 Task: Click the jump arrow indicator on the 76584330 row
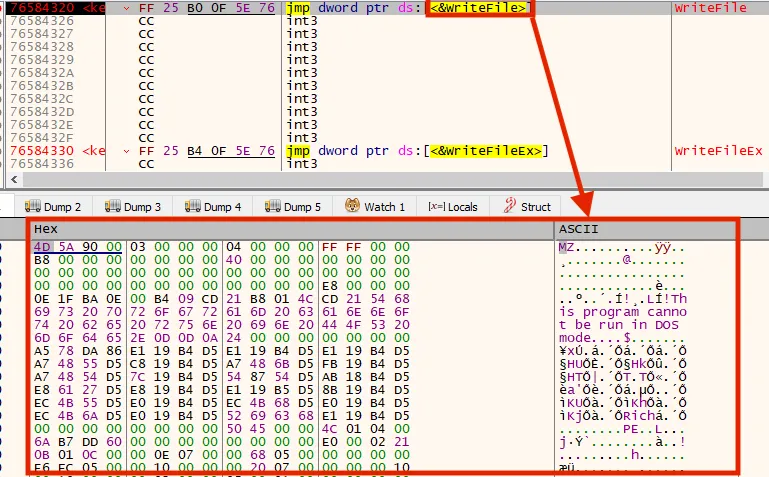pos(127,151)
